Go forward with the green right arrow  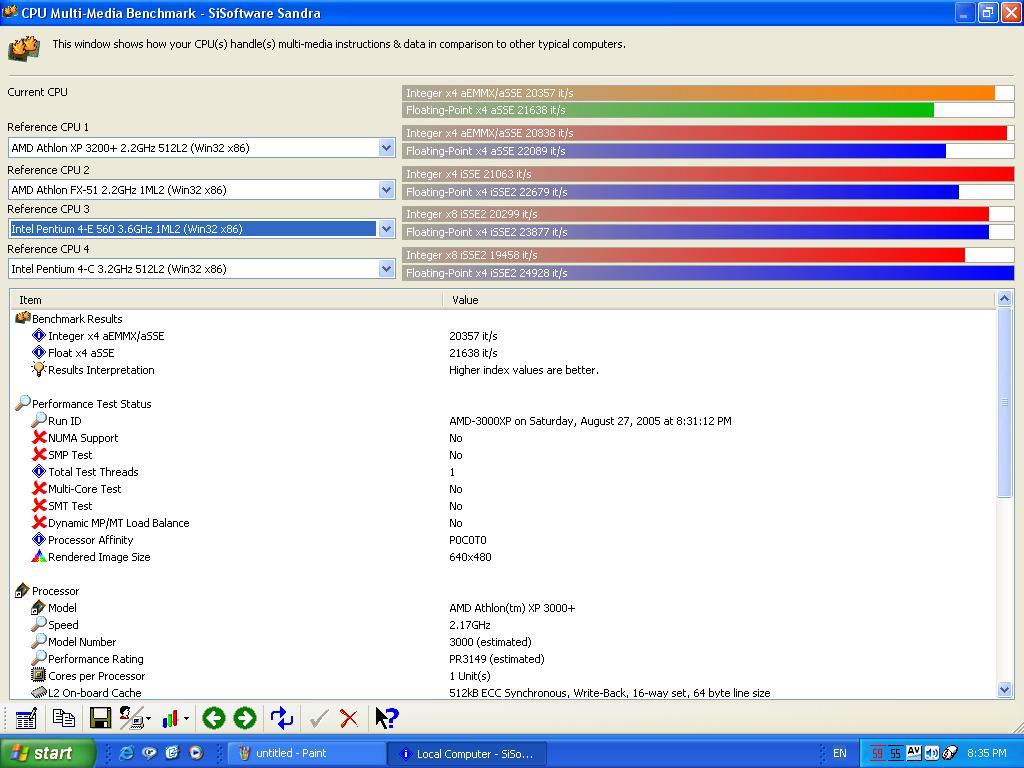pos(245,718)
